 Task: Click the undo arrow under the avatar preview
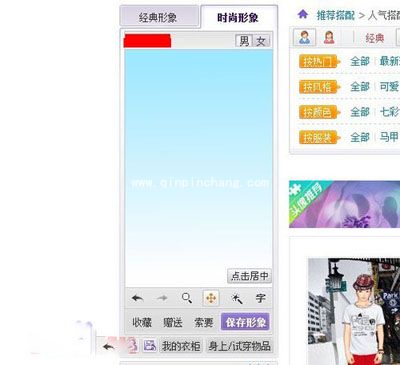coord(137,298)
